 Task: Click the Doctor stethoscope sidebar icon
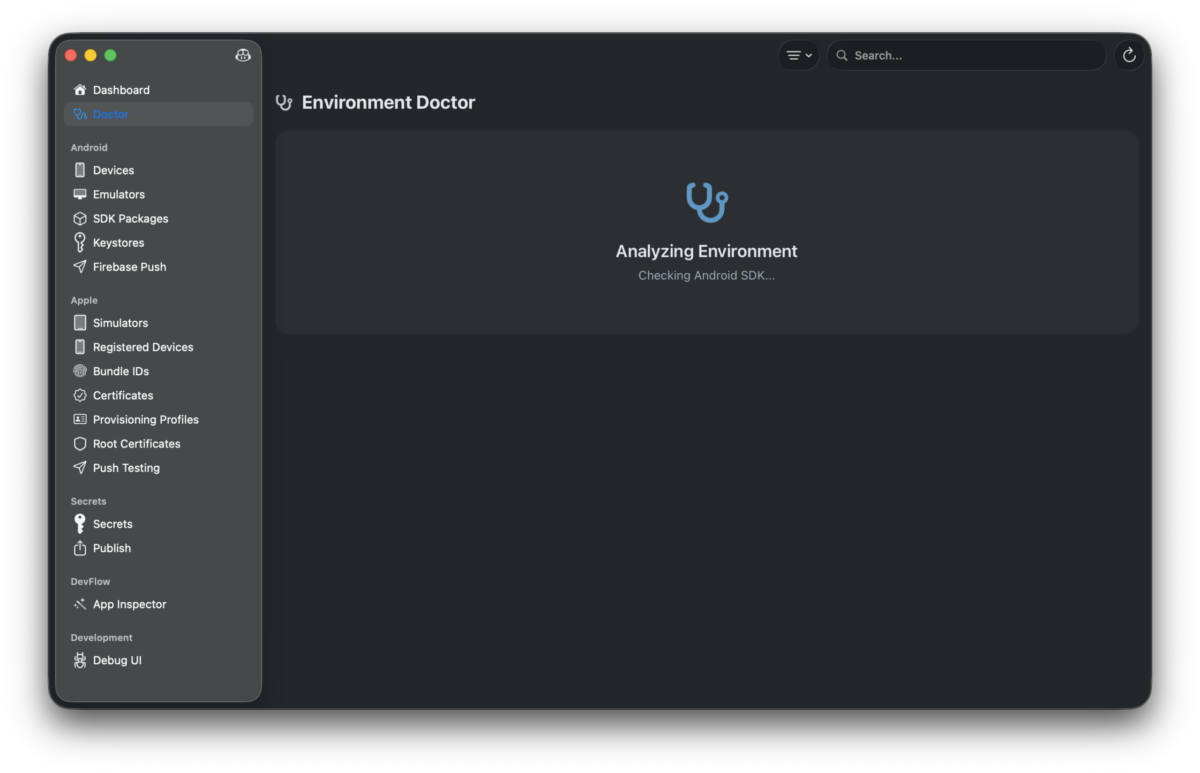80,114
